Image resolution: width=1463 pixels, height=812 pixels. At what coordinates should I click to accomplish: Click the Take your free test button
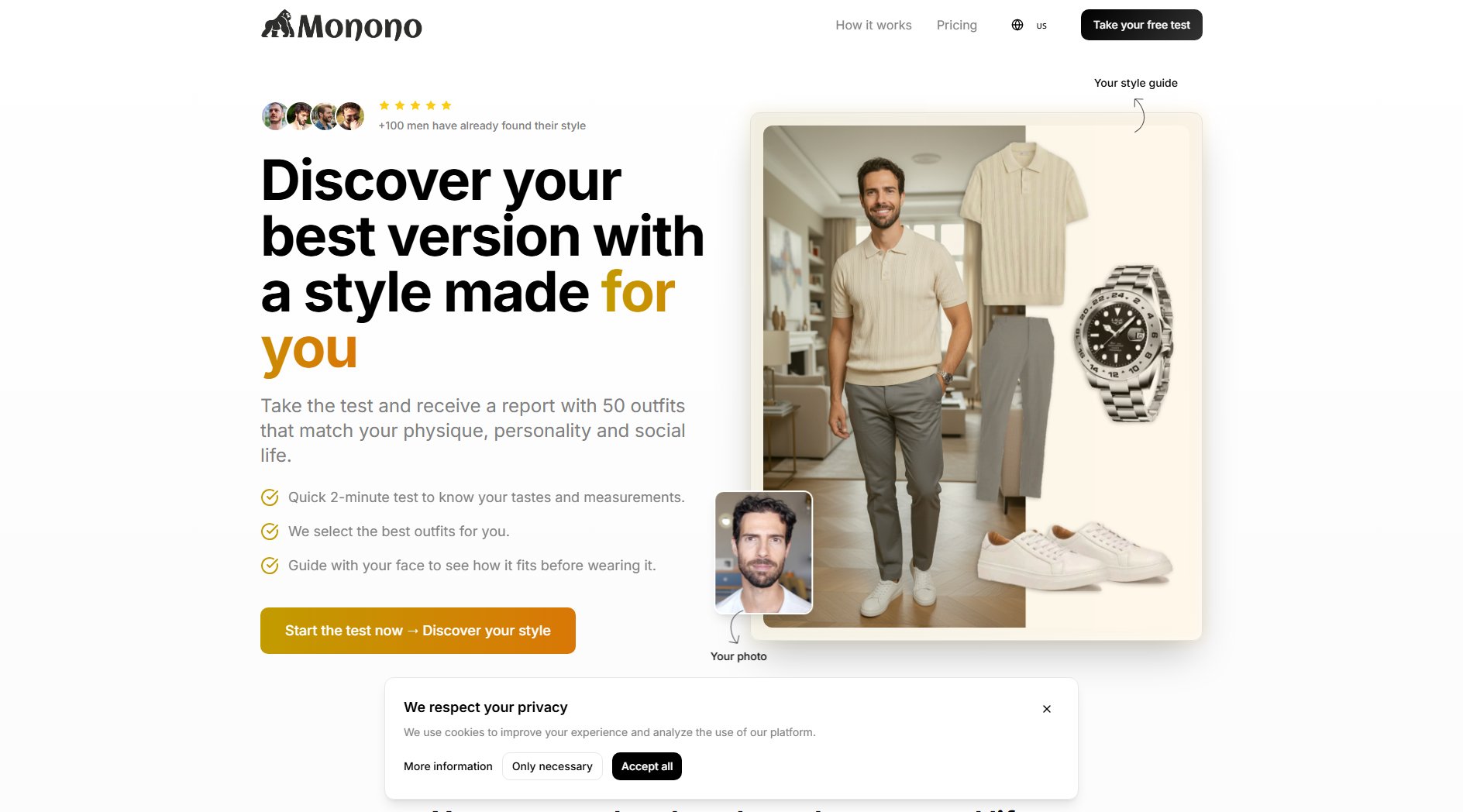pyautogui.click(x=1141, y=25)
